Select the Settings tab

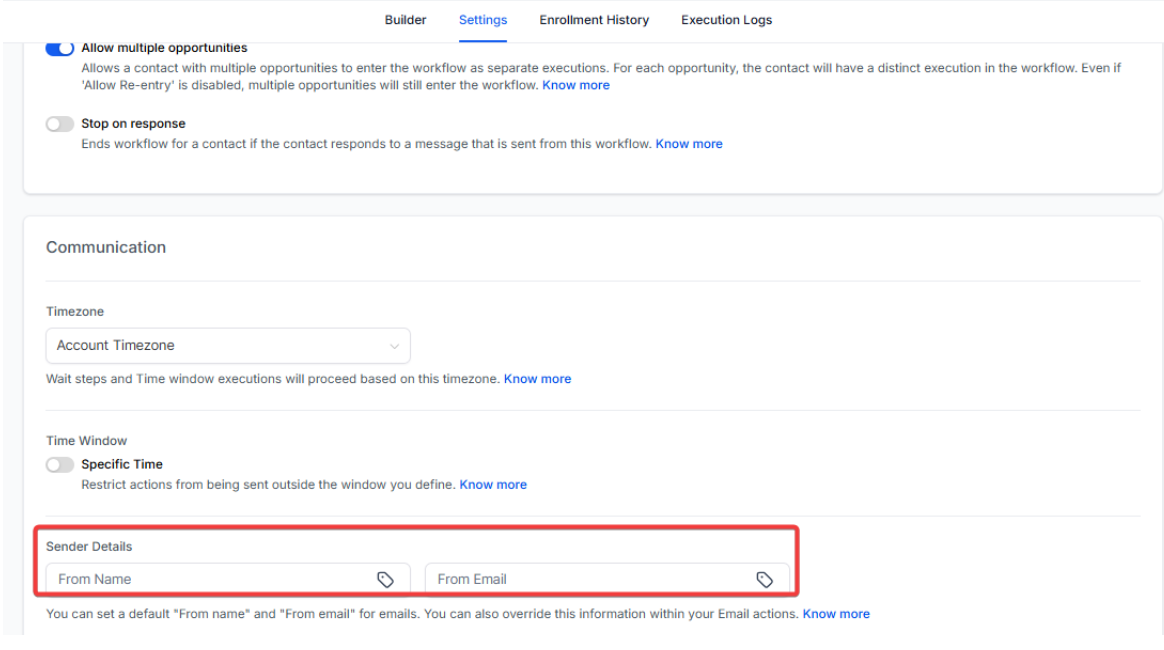coord(483,20)
